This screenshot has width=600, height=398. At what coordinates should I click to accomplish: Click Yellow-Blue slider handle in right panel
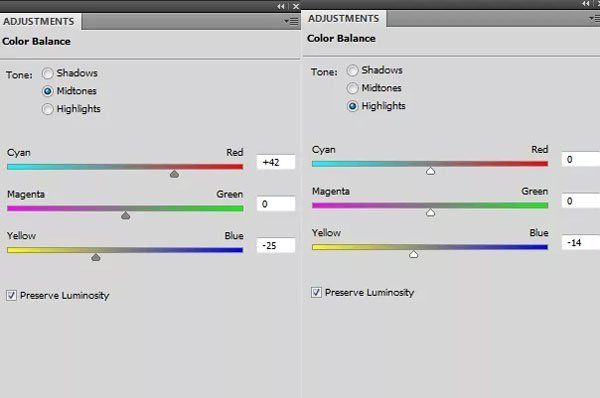click(413, 254)
